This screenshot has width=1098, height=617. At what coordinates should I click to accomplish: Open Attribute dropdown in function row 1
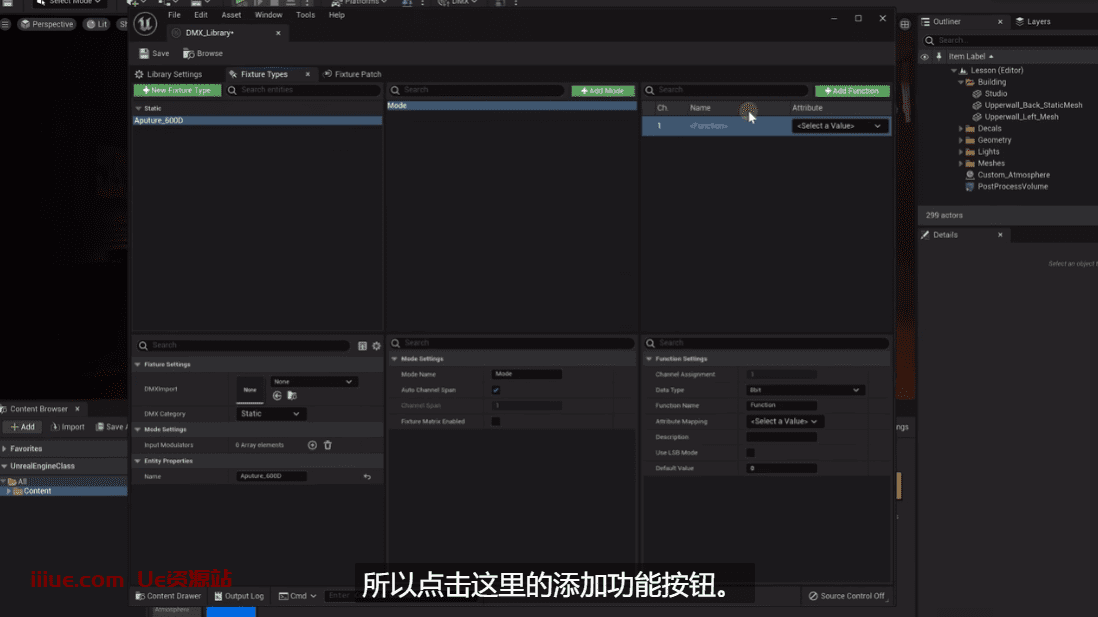pyautogui.click(x=839, y=126)
